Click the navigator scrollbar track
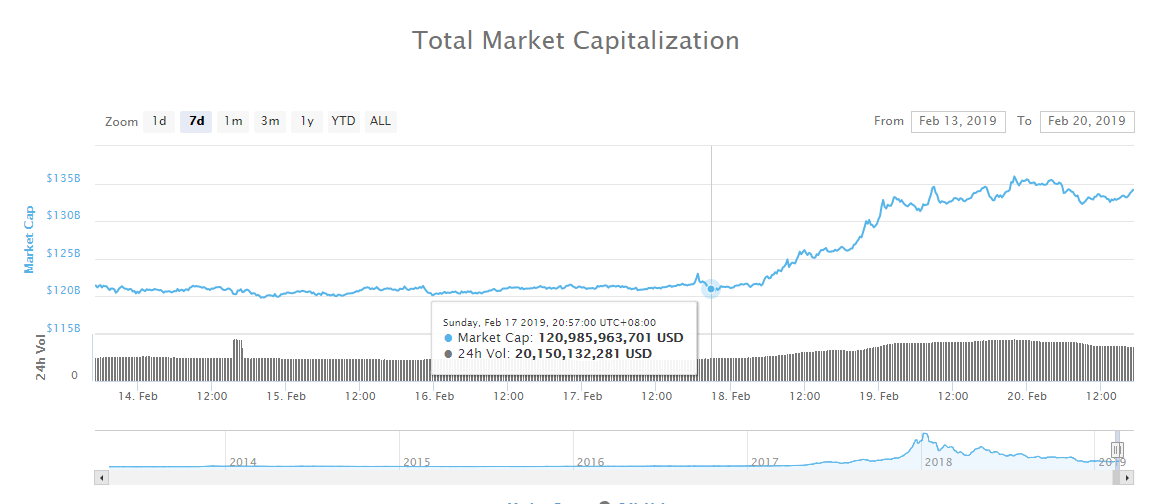The height and width of the screenshot is (504, 1166). (x=600, y=478)
